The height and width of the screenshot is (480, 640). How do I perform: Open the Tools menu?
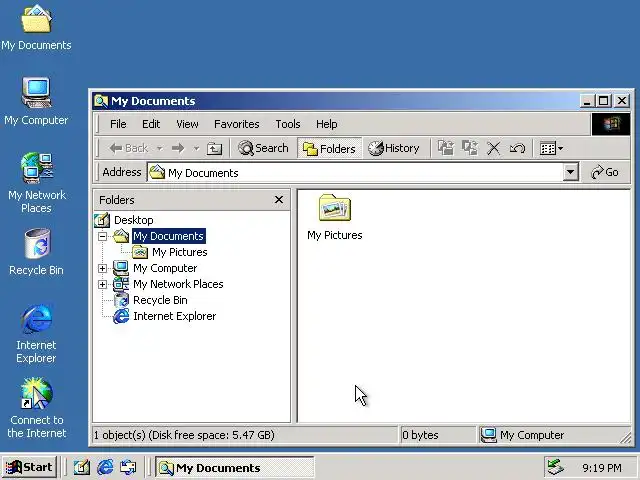tap(288, 124)
